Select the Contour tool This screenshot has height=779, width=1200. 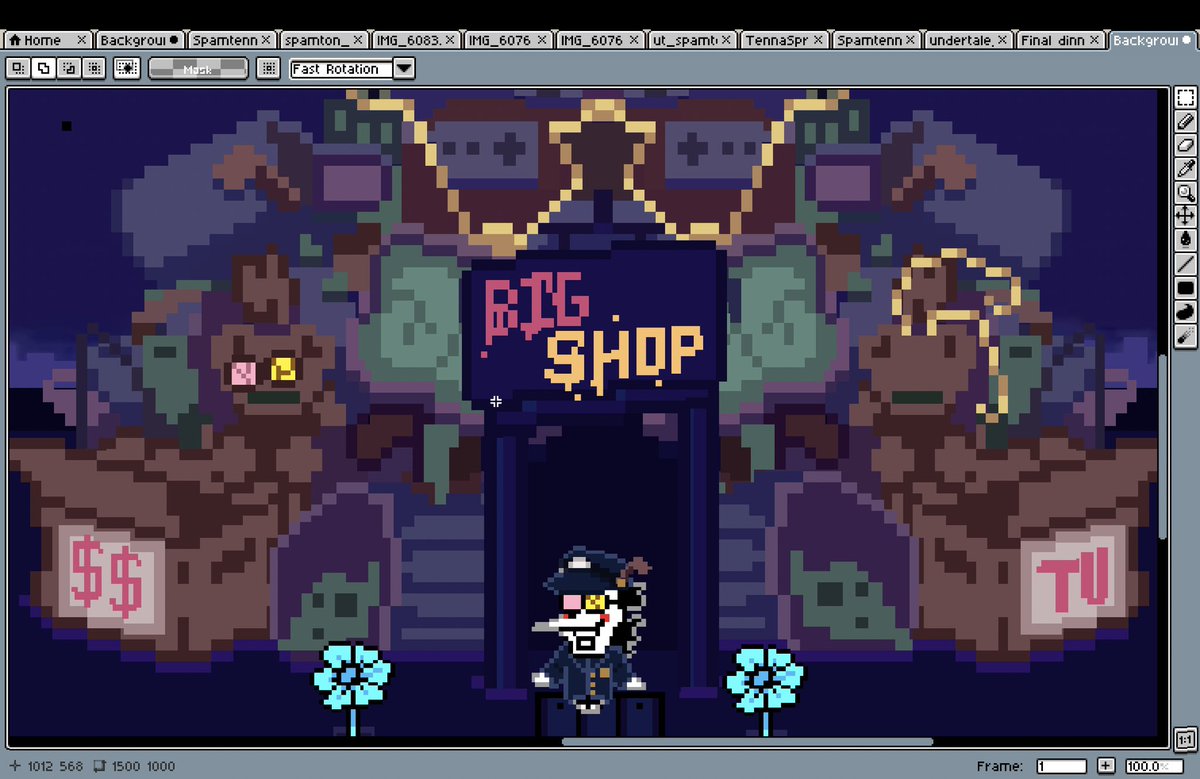coord(1185,312)
